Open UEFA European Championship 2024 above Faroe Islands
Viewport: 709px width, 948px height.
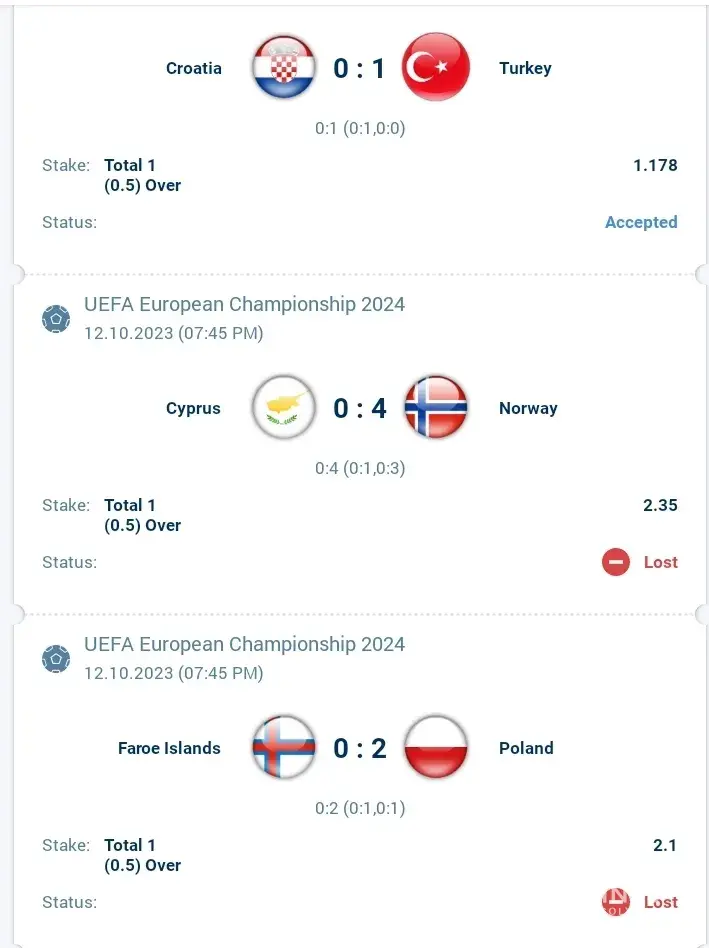click(244, 644)
